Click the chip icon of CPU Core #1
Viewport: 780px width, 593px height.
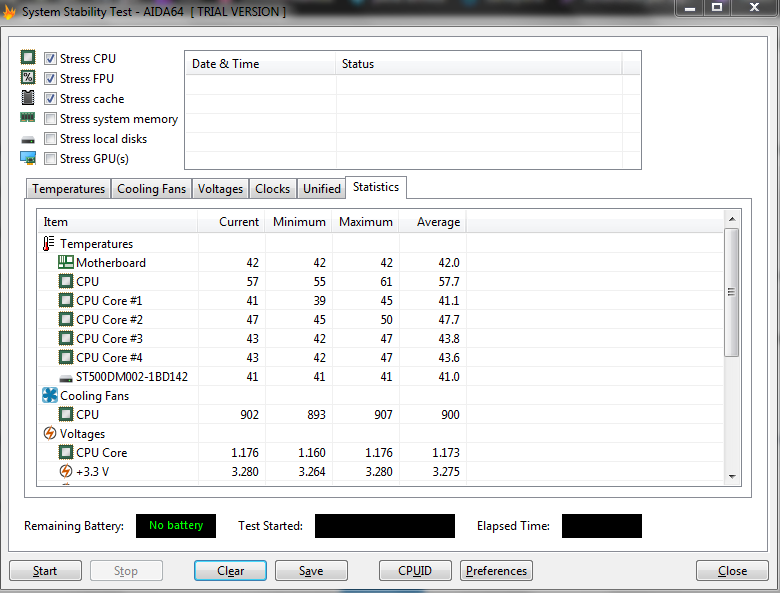pyautogui.click(x=66, y=300)
